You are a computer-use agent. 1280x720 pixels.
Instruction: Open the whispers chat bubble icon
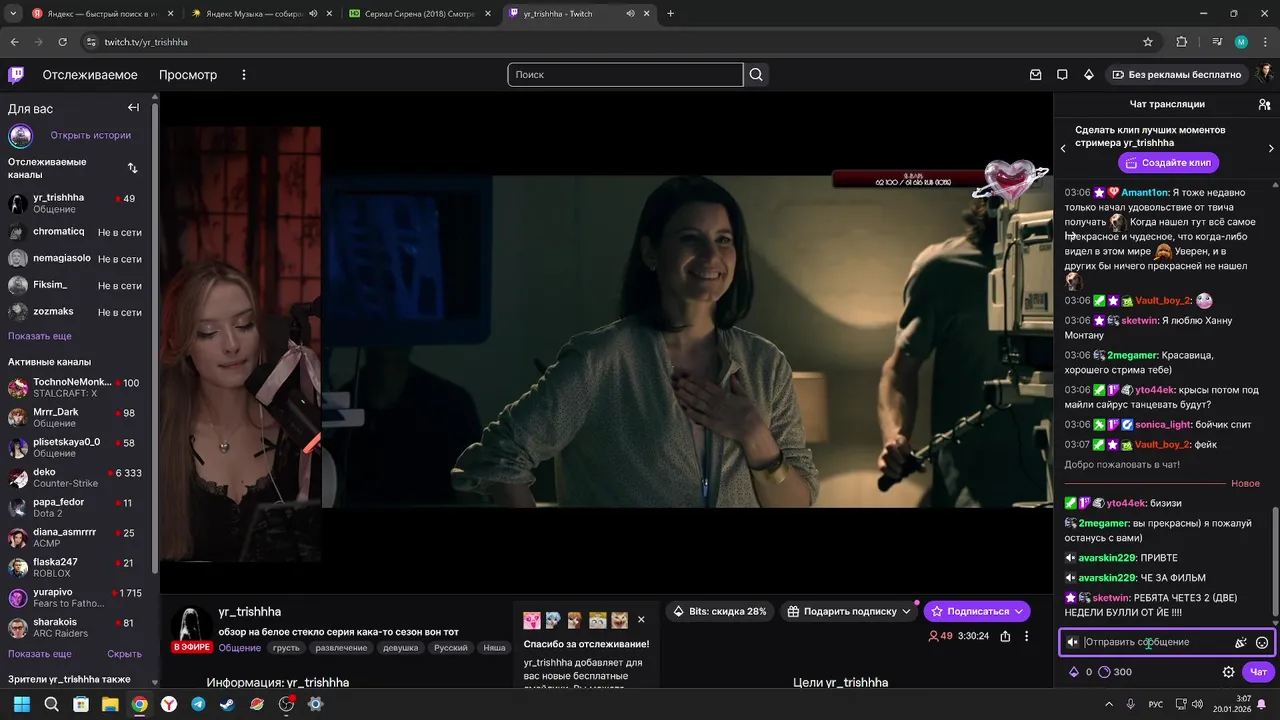pyautogui.click(x=1062, y=75)
